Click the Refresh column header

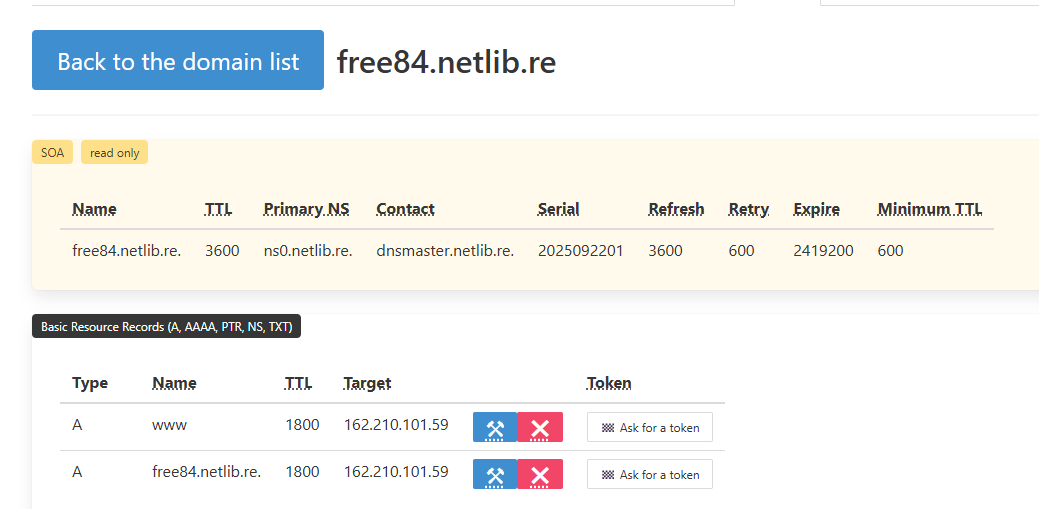676,209
